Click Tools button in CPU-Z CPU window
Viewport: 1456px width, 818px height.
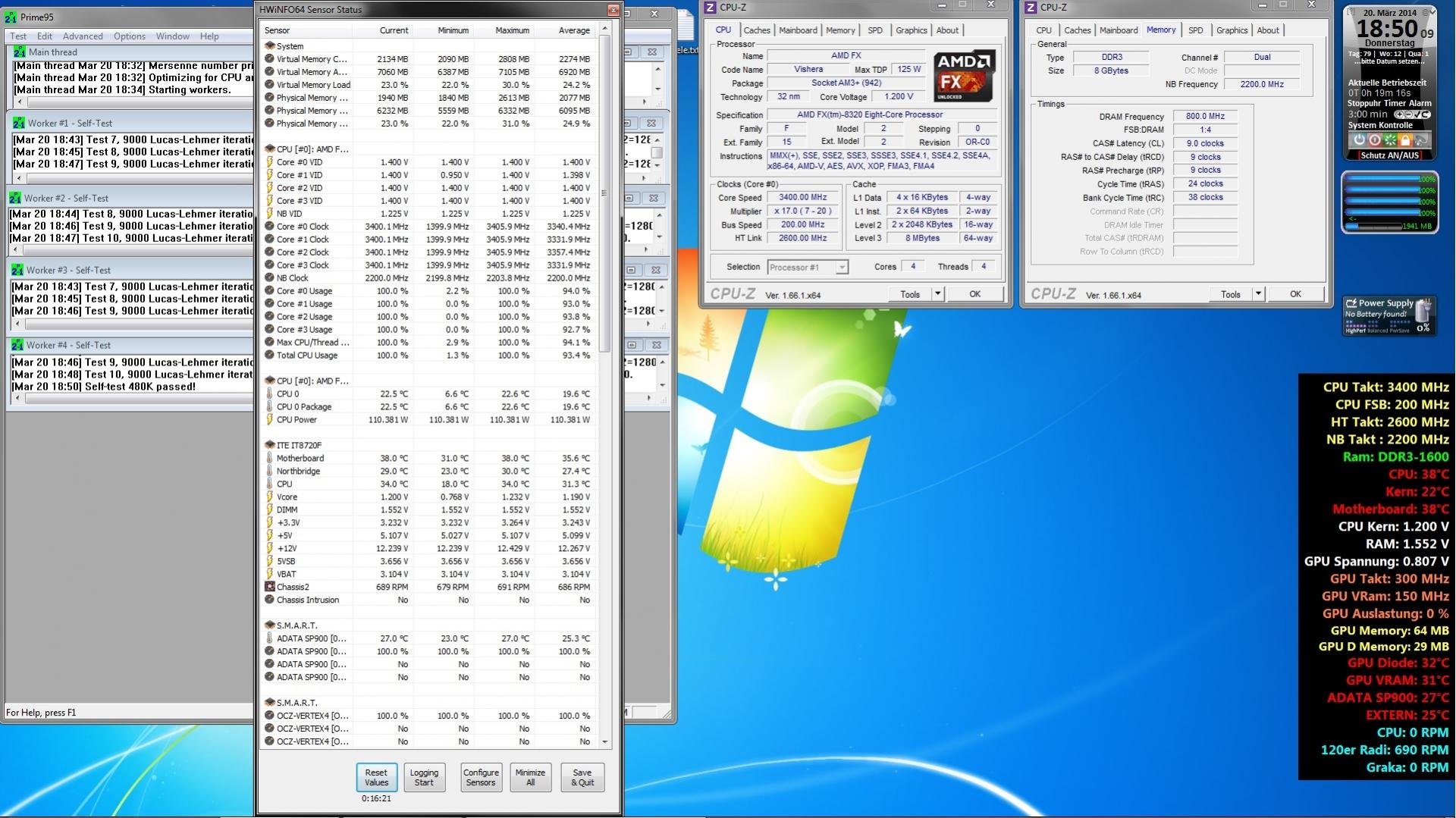pos(910,294)
